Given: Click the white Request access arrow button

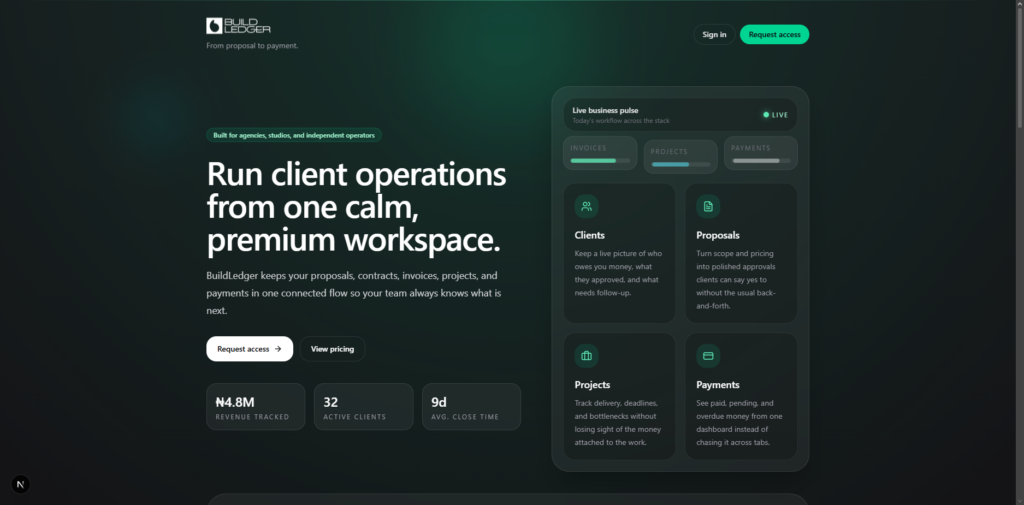Looking at the screenshot, I should click(249, 349).
